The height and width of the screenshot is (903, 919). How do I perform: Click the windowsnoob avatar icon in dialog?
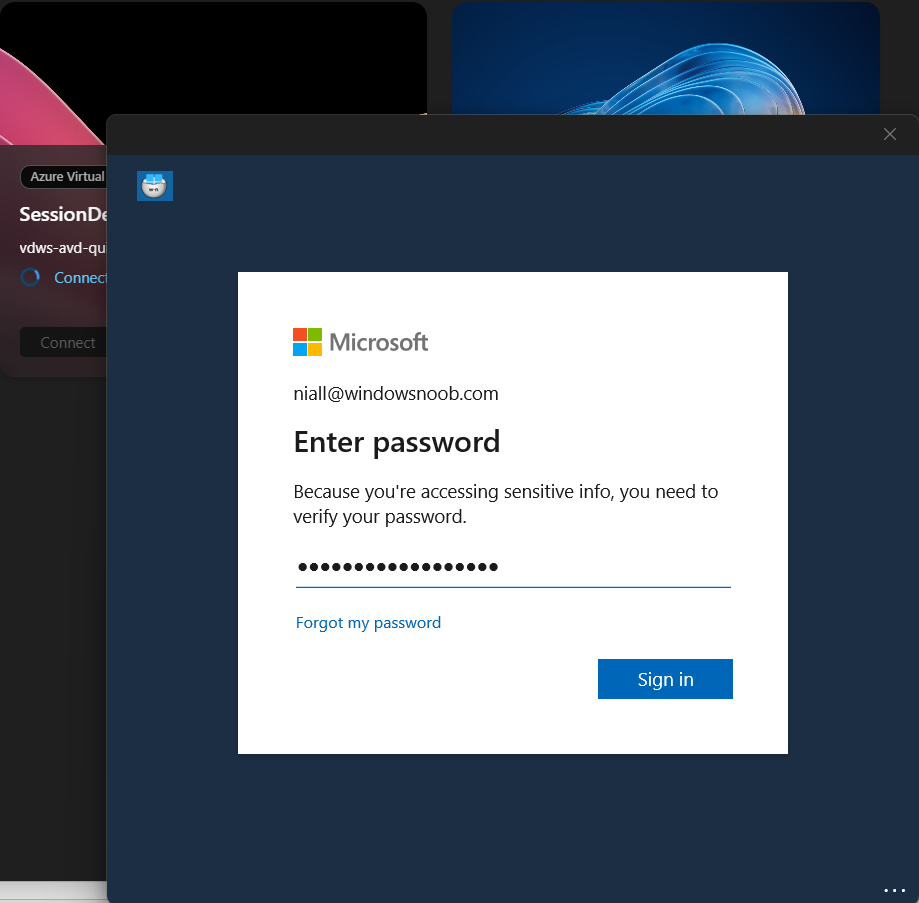pos(155,186)
